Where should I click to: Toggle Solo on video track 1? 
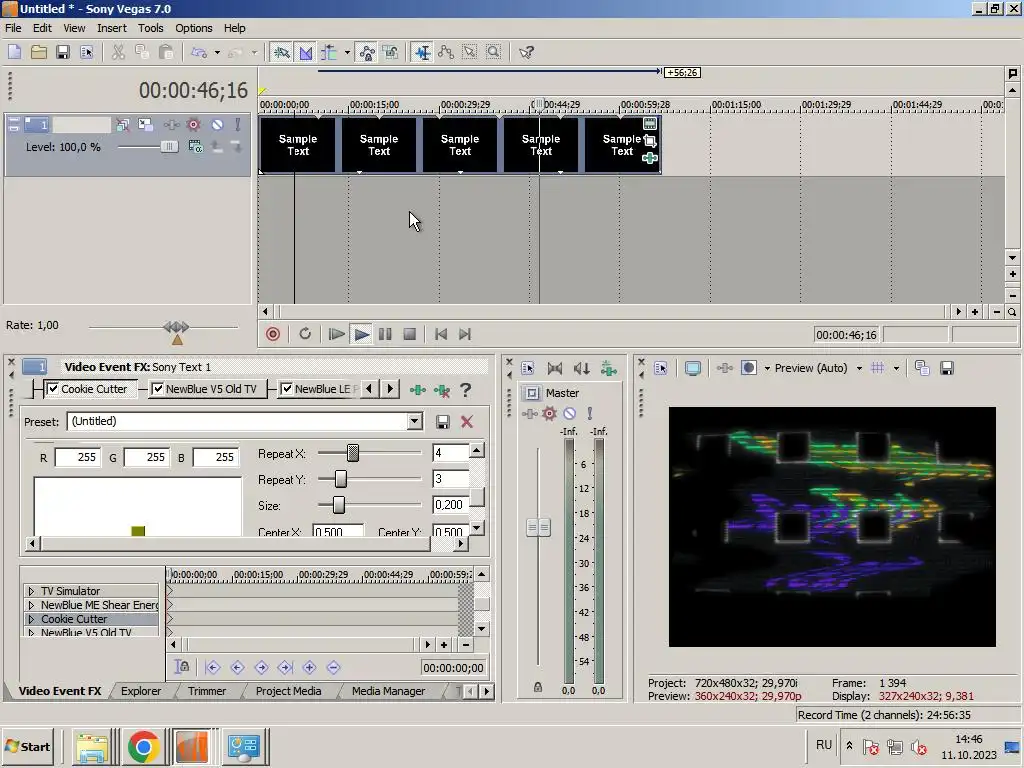point(238,125)
